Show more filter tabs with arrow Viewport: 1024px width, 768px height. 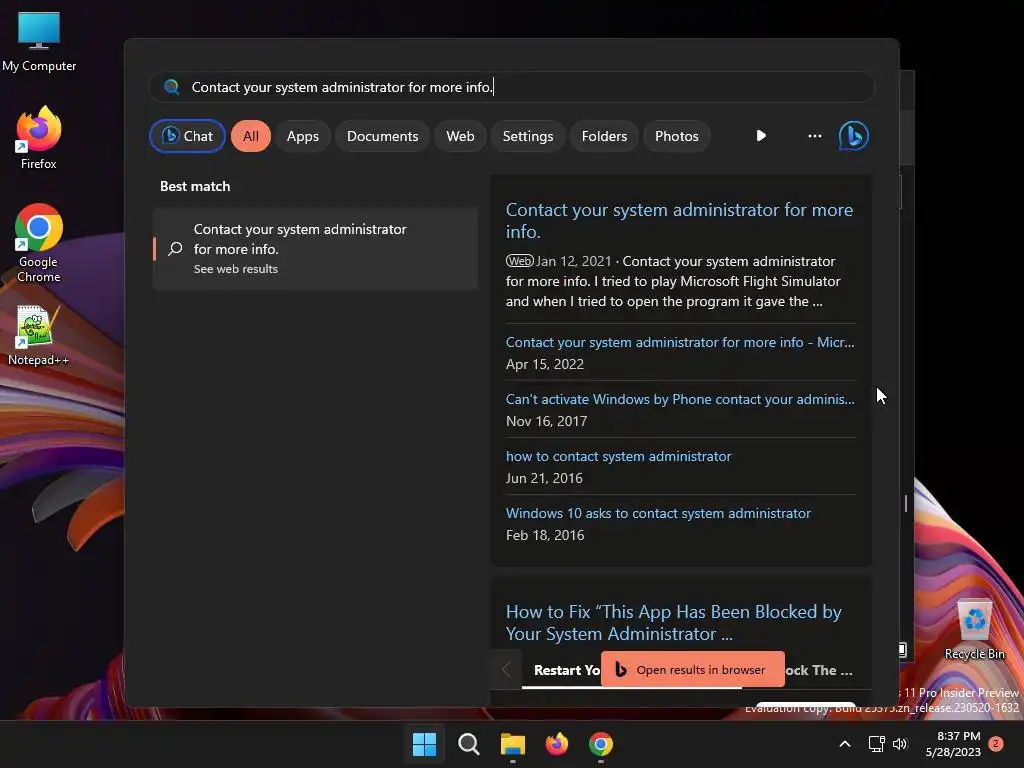tap(761, 136)
